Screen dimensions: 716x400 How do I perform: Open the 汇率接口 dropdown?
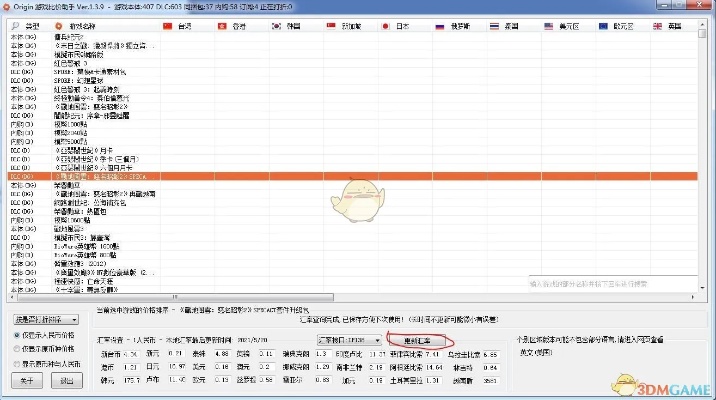point(349,340)
